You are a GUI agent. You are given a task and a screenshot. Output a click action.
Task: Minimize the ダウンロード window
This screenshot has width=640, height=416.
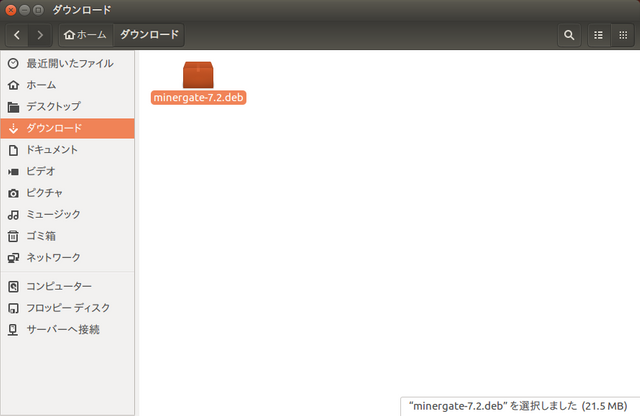click(x=24, y=10)
